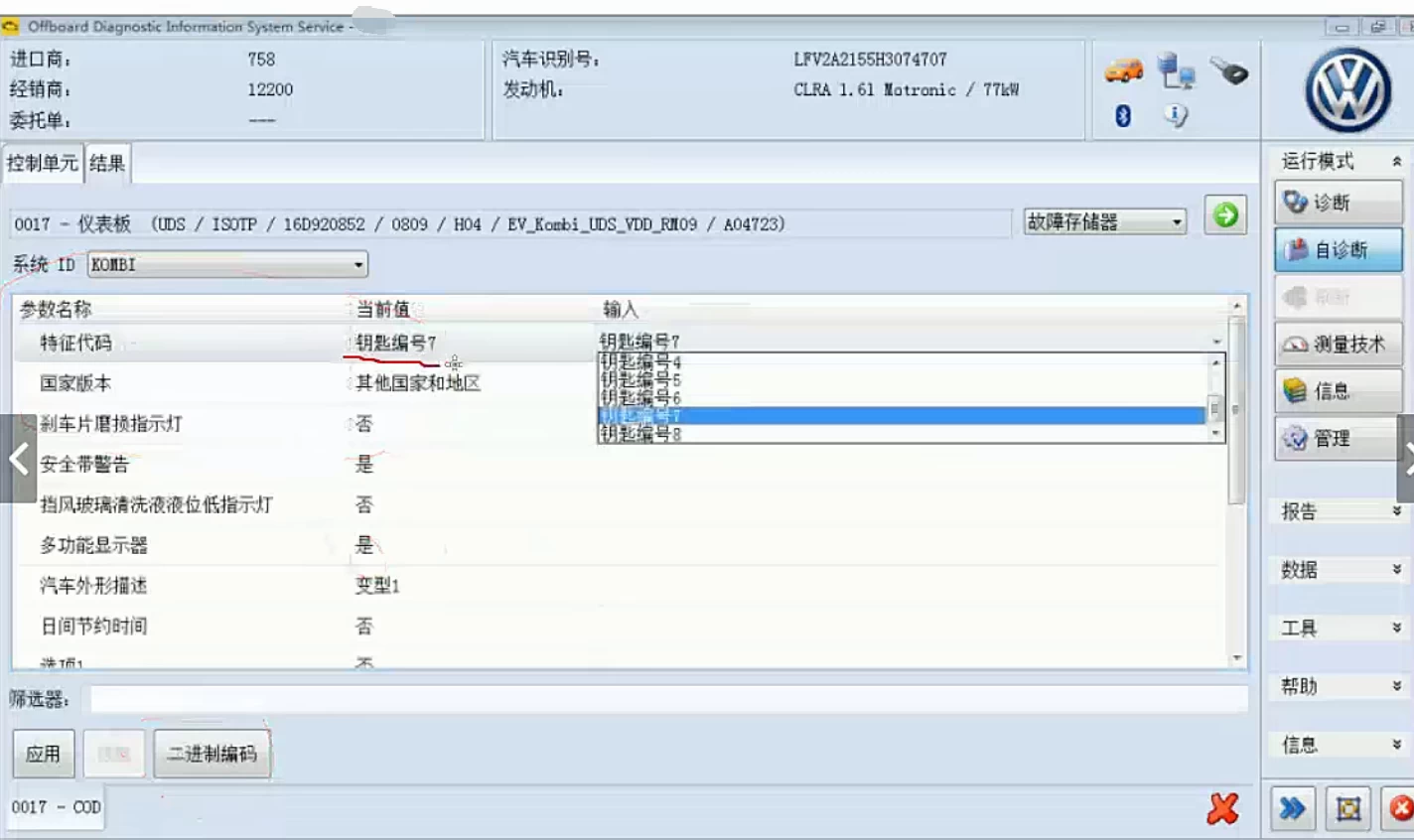The width and height of the screenshot is (1414, 840).
Task: Click the disabled button next to 应用
Action: (114, 754)
